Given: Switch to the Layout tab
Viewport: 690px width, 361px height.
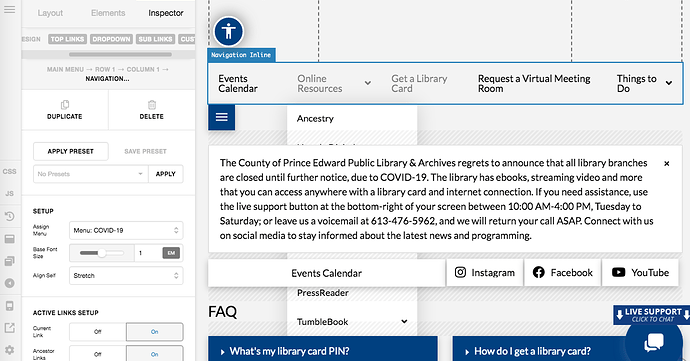Looking at the screenshot, I should click(x=50, y=13).
